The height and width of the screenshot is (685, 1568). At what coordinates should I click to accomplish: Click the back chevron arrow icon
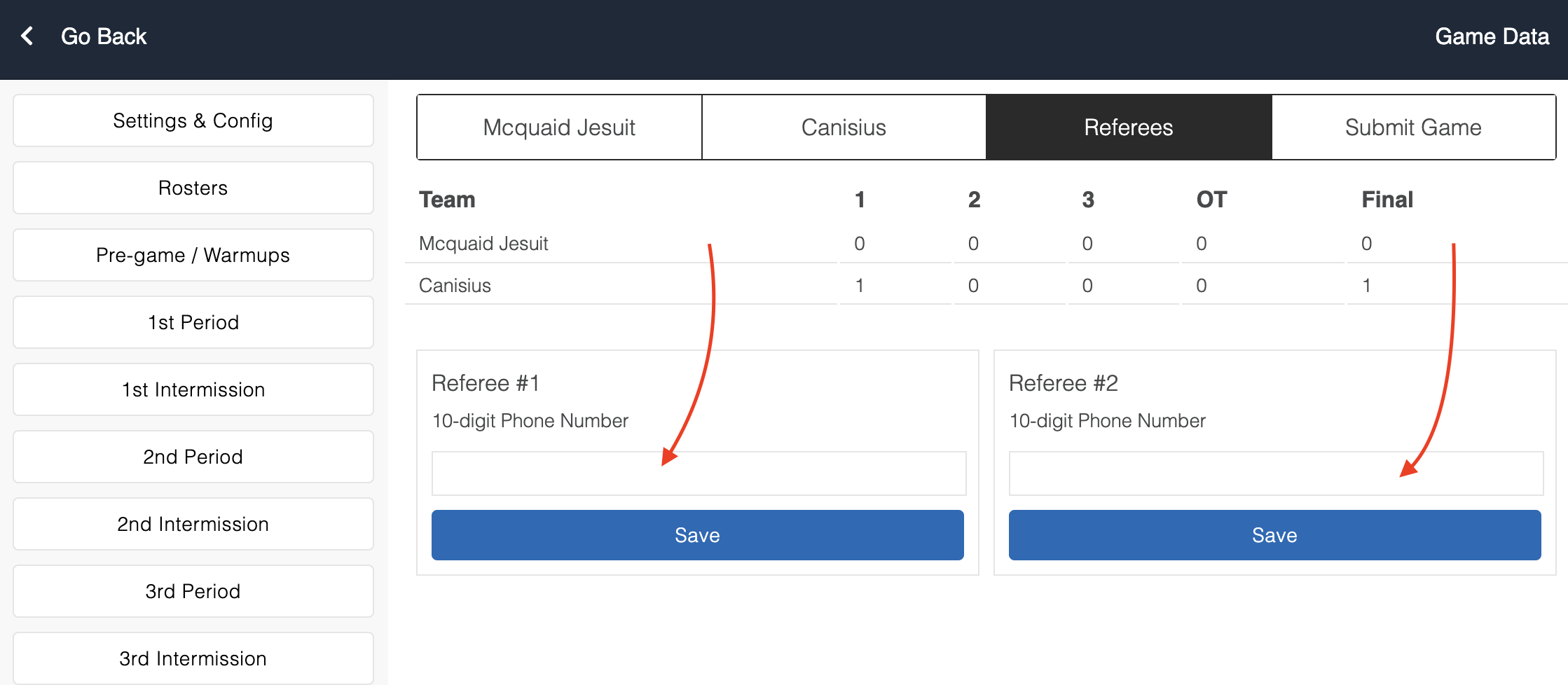[x=27, y=36]
